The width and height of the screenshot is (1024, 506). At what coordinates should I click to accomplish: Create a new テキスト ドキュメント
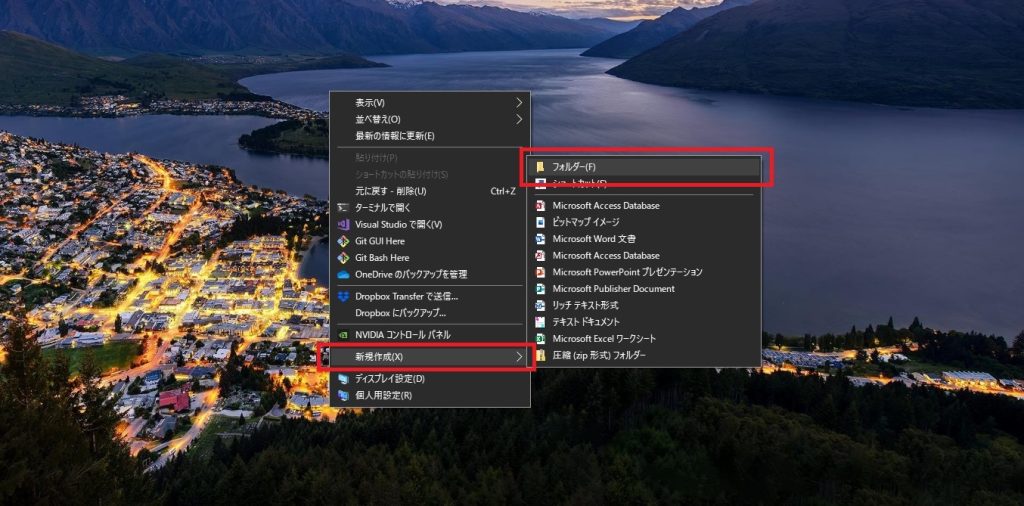point(586,322)
